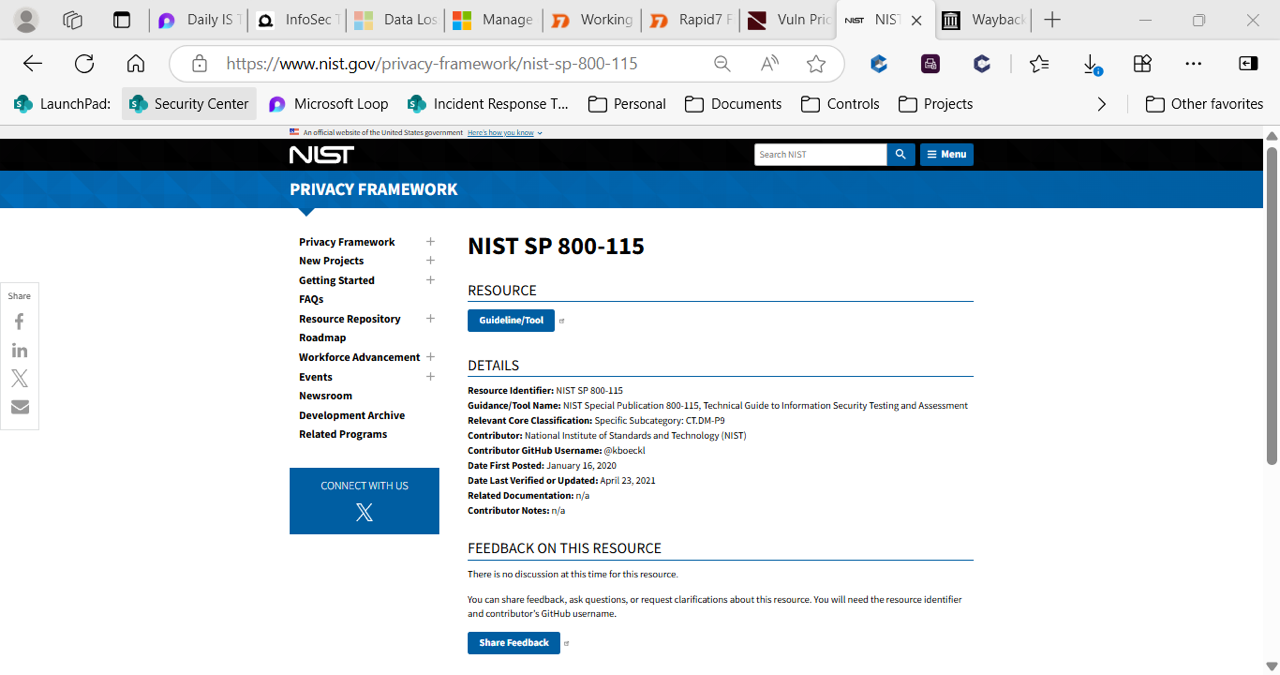The height and width of the screenshot is (675, 1280).
Task: Open the Personal bookmarks folder
Action: 627,104
